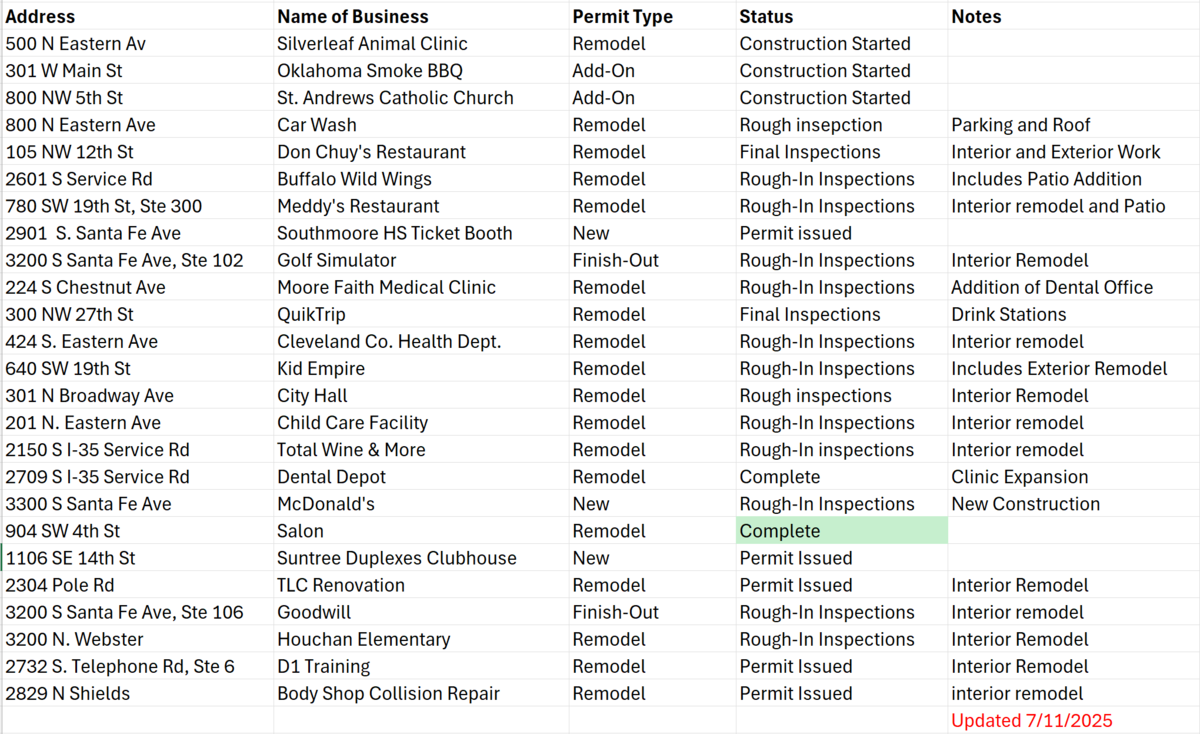The width and height of the screenshot is (1200, 734).
Task: Select the Interior and Exterior Work note
Action: pos(1074,152)
